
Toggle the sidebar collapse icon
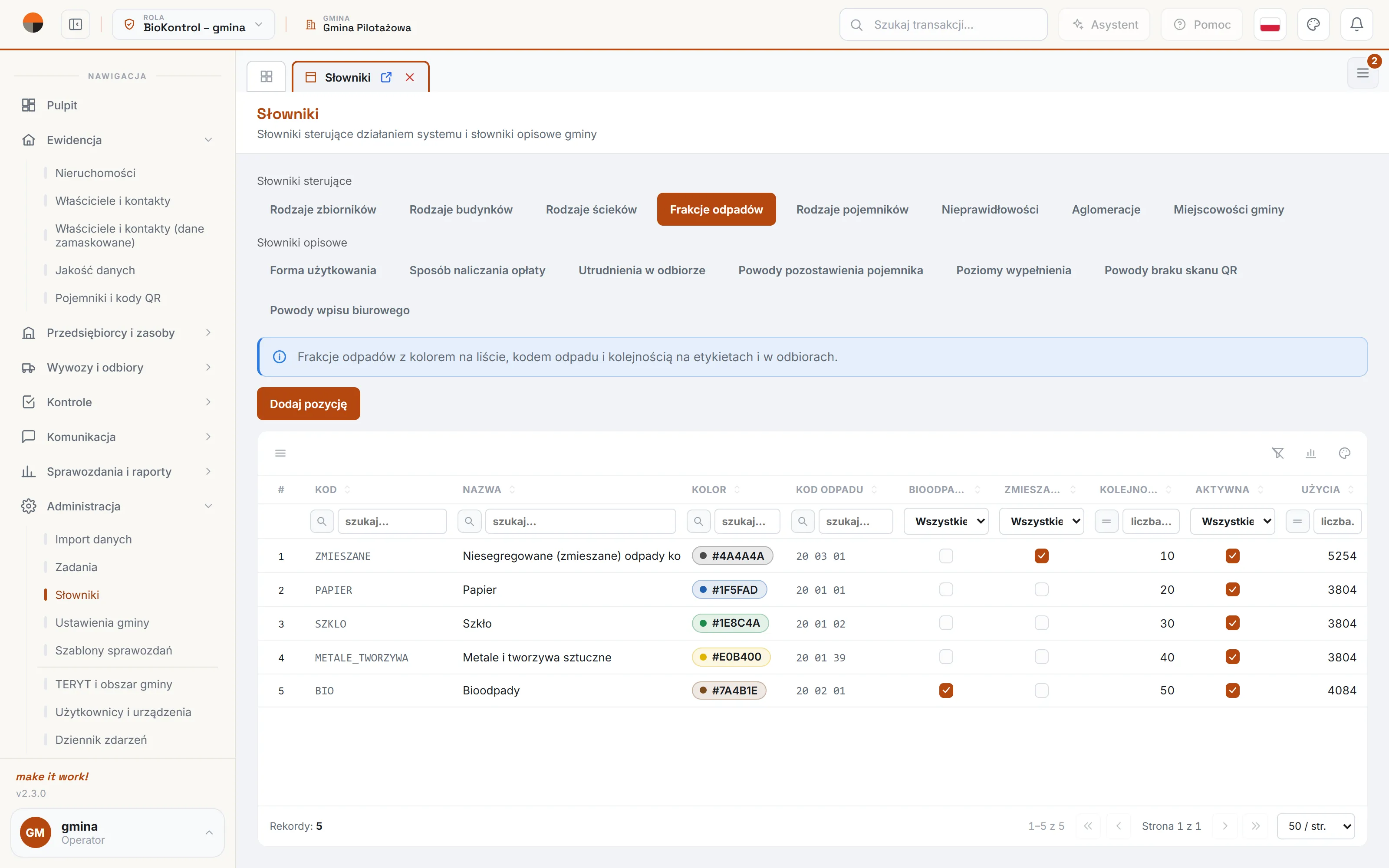pos(75,24)
